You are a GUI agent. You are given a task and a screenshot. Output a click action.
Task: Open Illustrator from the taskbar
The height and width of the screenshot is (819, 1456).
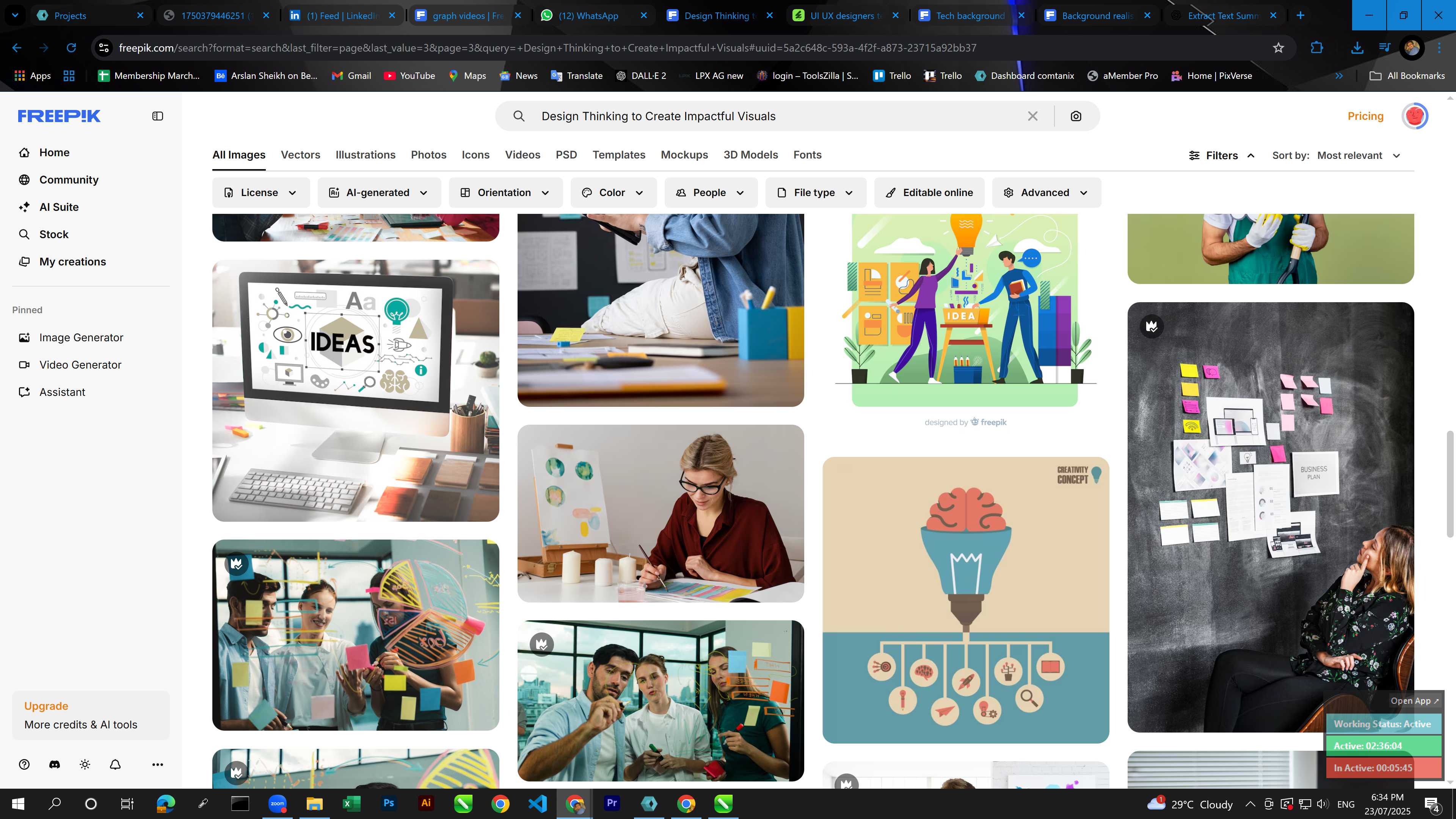point(426,803)
